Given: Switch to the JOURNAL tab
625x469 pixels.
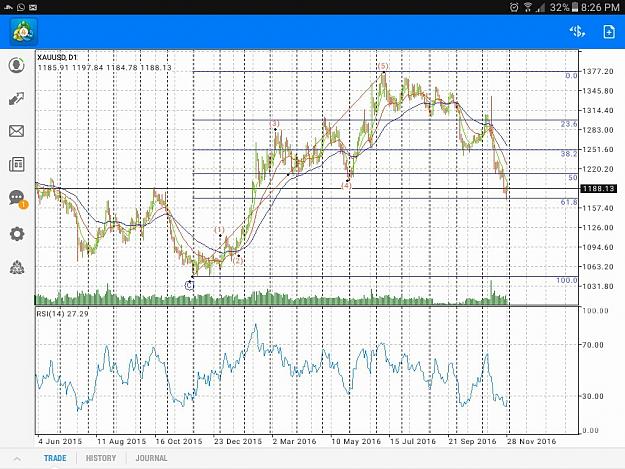Looking at the screenshot, I should click(151, 458).
